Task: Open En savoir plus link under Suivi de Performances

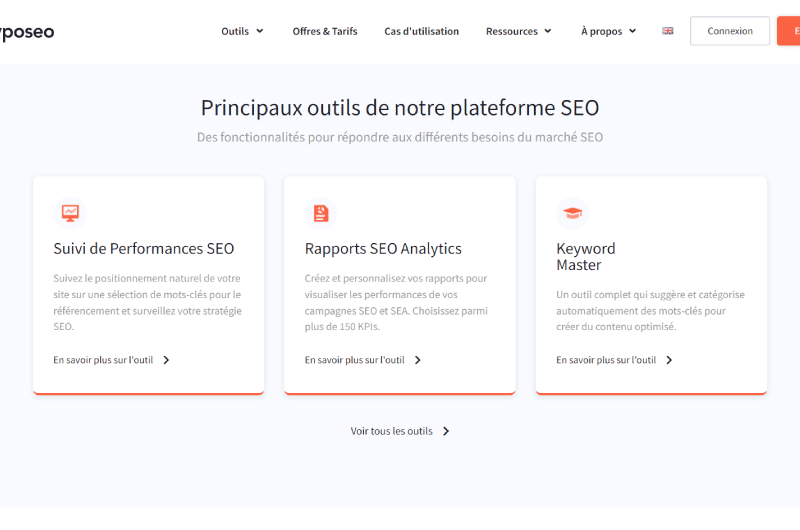Action: (x=103, y=360)
